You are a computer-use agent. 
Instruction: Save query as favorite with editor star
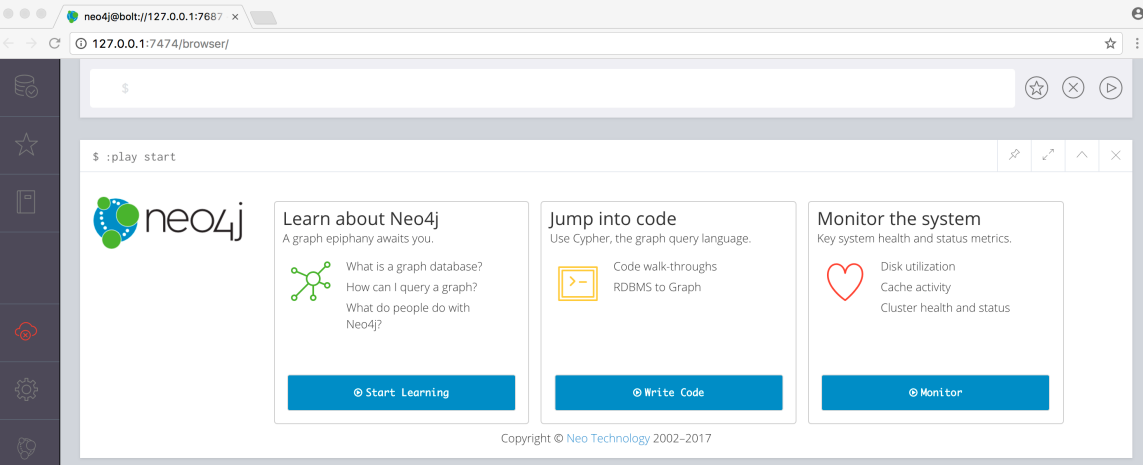coord(1037,88)
